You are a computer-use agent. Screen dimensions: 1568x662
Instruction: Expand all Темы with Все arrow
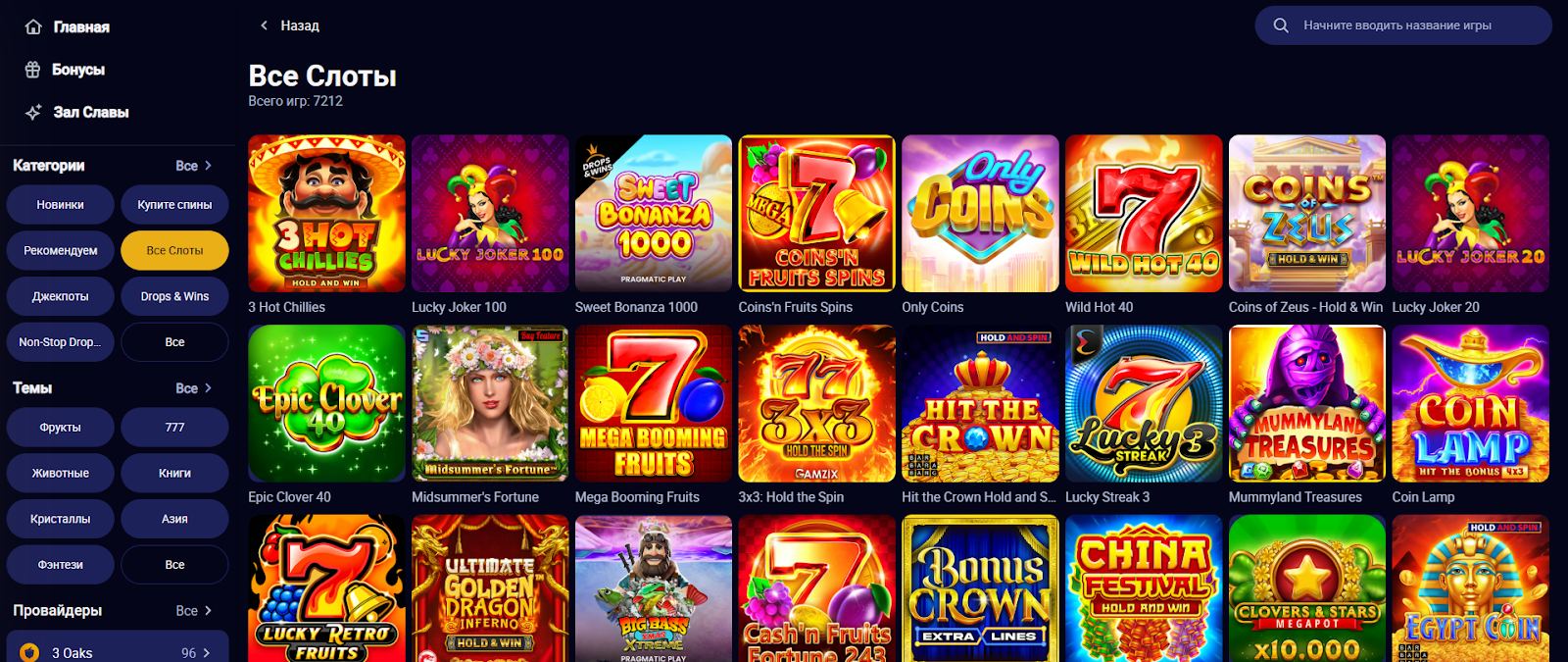point(194,388)
